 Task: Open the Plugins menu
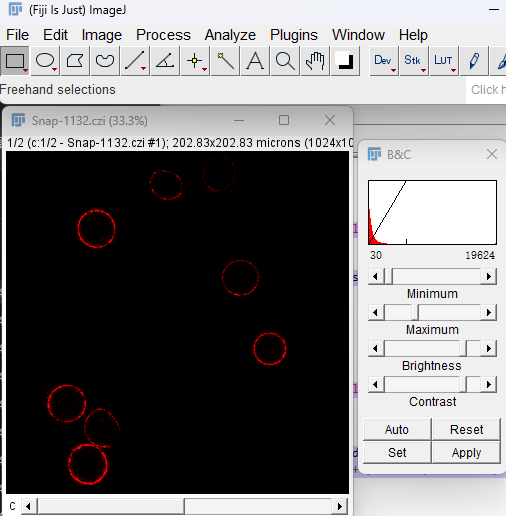click(294, 35)
